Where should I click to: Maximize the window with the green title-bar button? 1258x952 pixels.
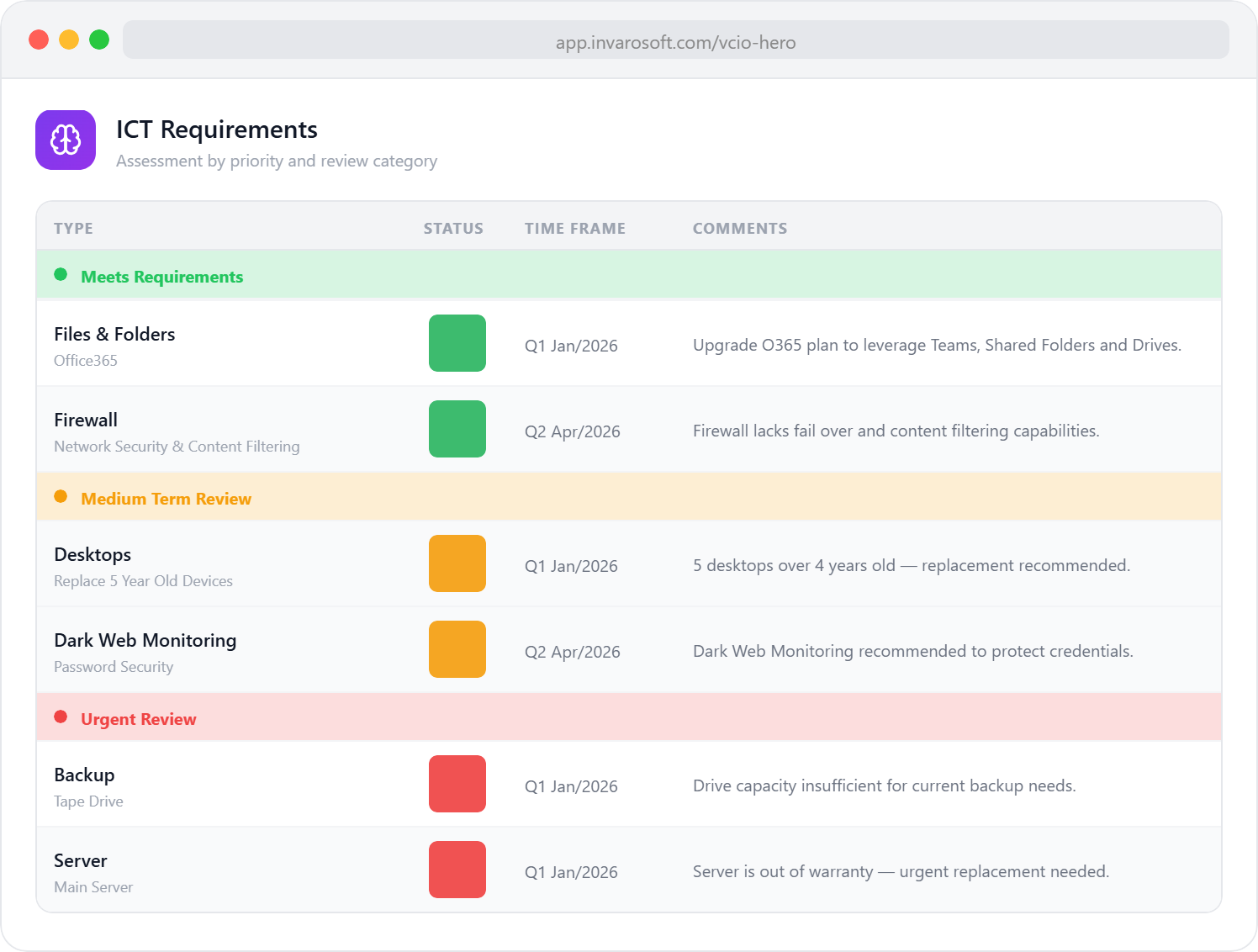point(99,40)
